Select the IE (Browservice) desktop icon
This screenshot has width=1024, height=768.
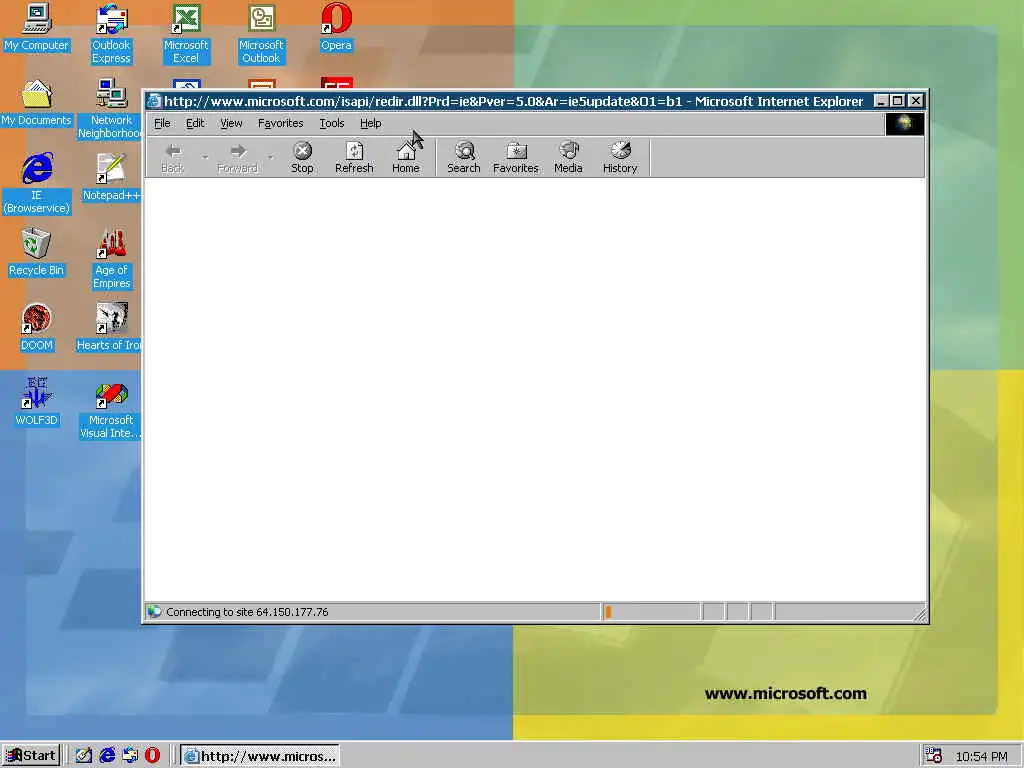(x=37, y=184)
